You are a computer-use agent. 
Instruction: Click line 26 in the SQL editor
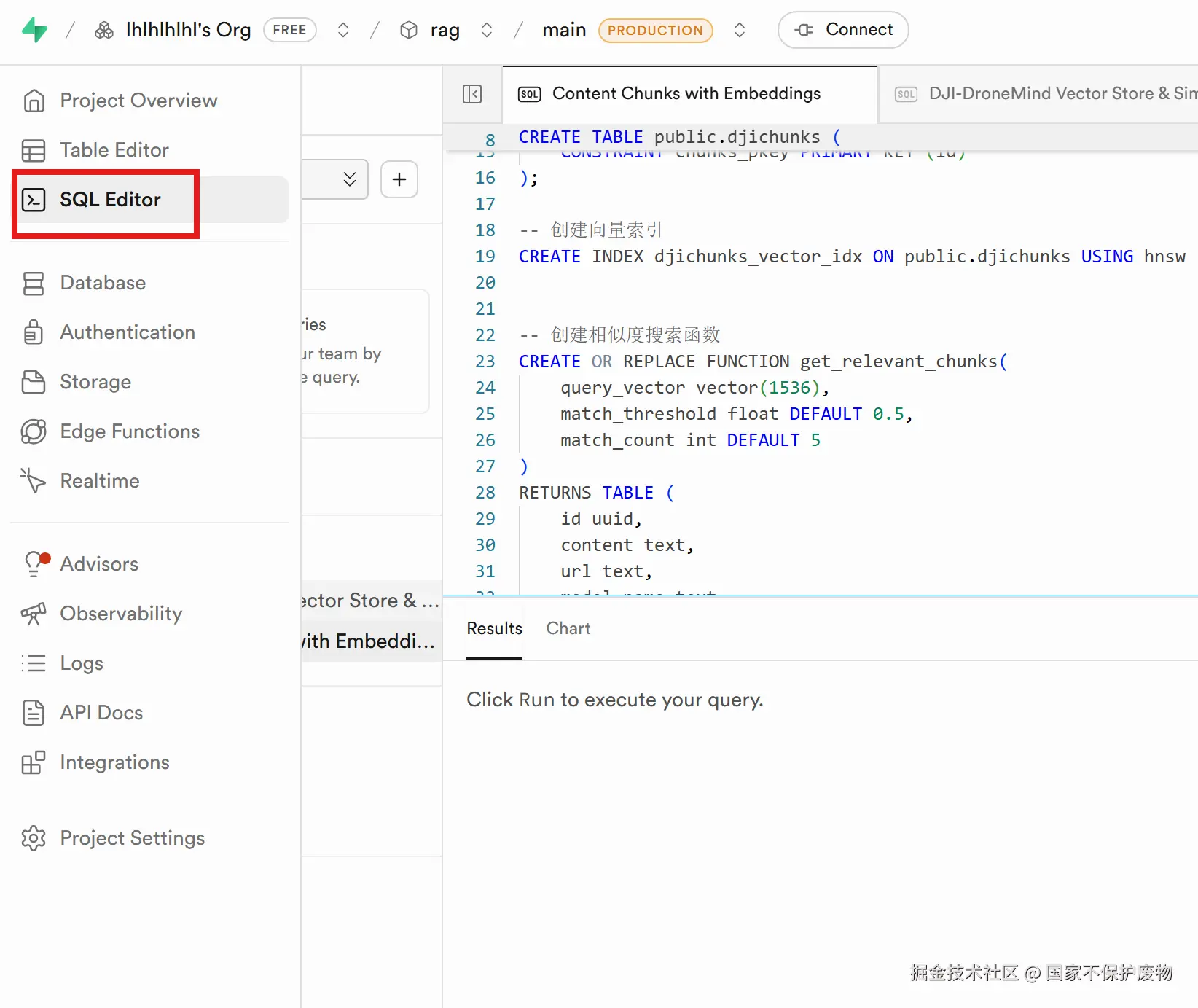point(689,440)
